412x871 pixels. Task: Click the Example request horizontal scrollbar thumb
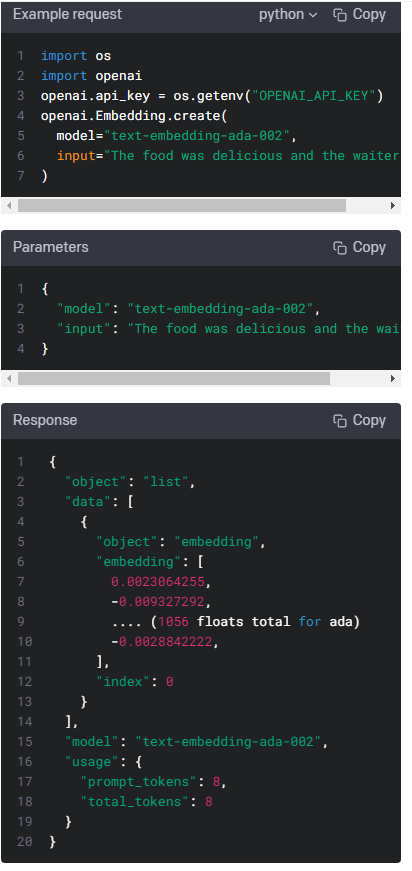coord(182,206)
